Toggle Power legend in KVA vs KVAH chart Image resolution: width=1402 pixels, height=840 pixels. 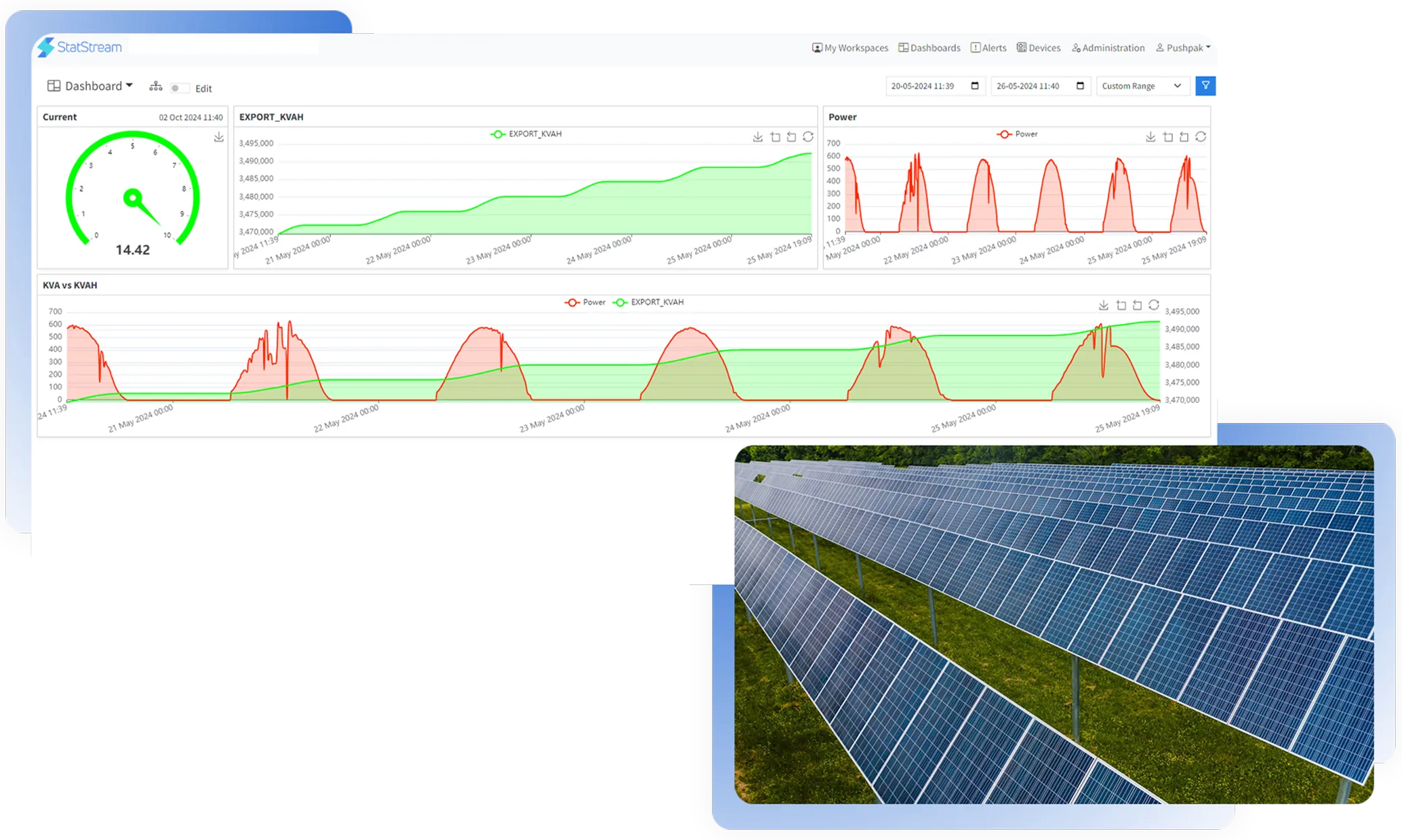(585, 302)
